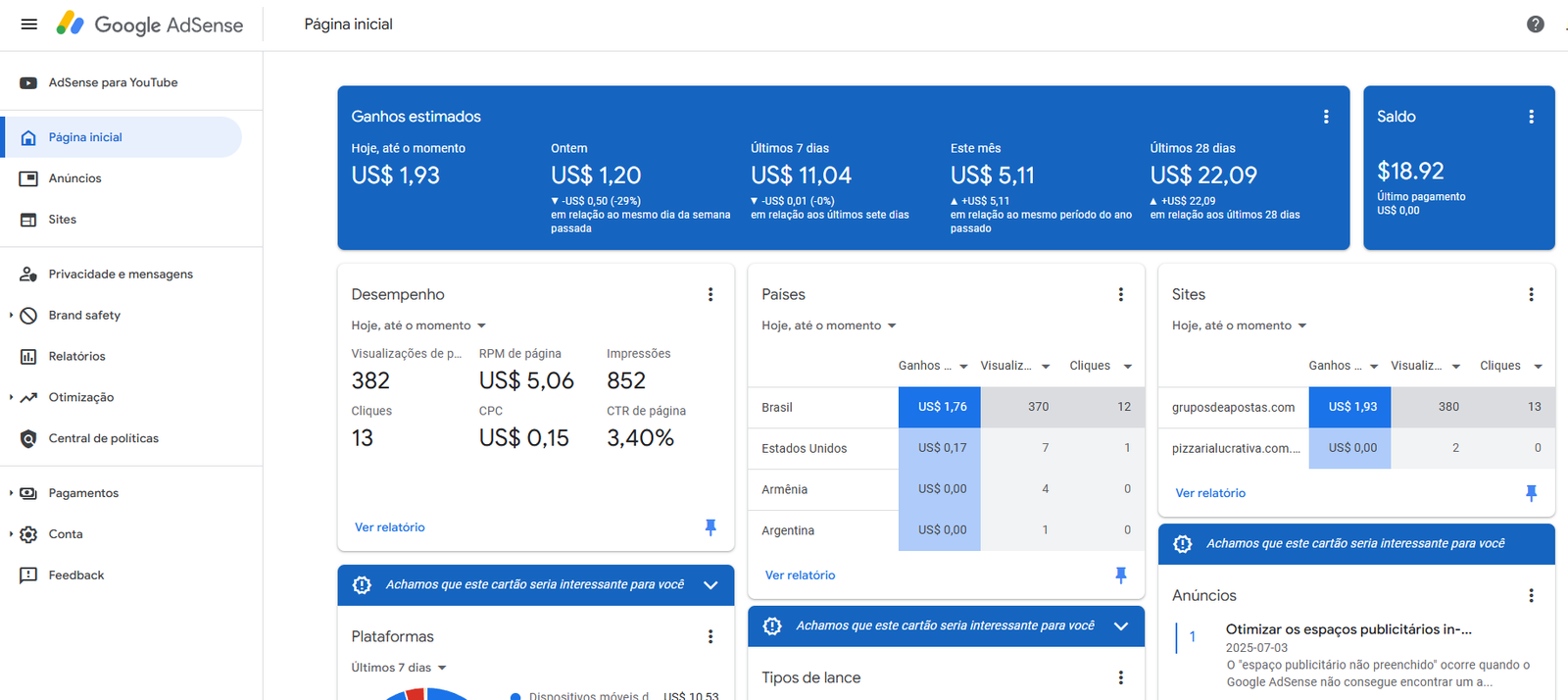The height and width of the screenshot is (700, 1568).
Task: Click the Brasil country row
Action: coord(946,407)
